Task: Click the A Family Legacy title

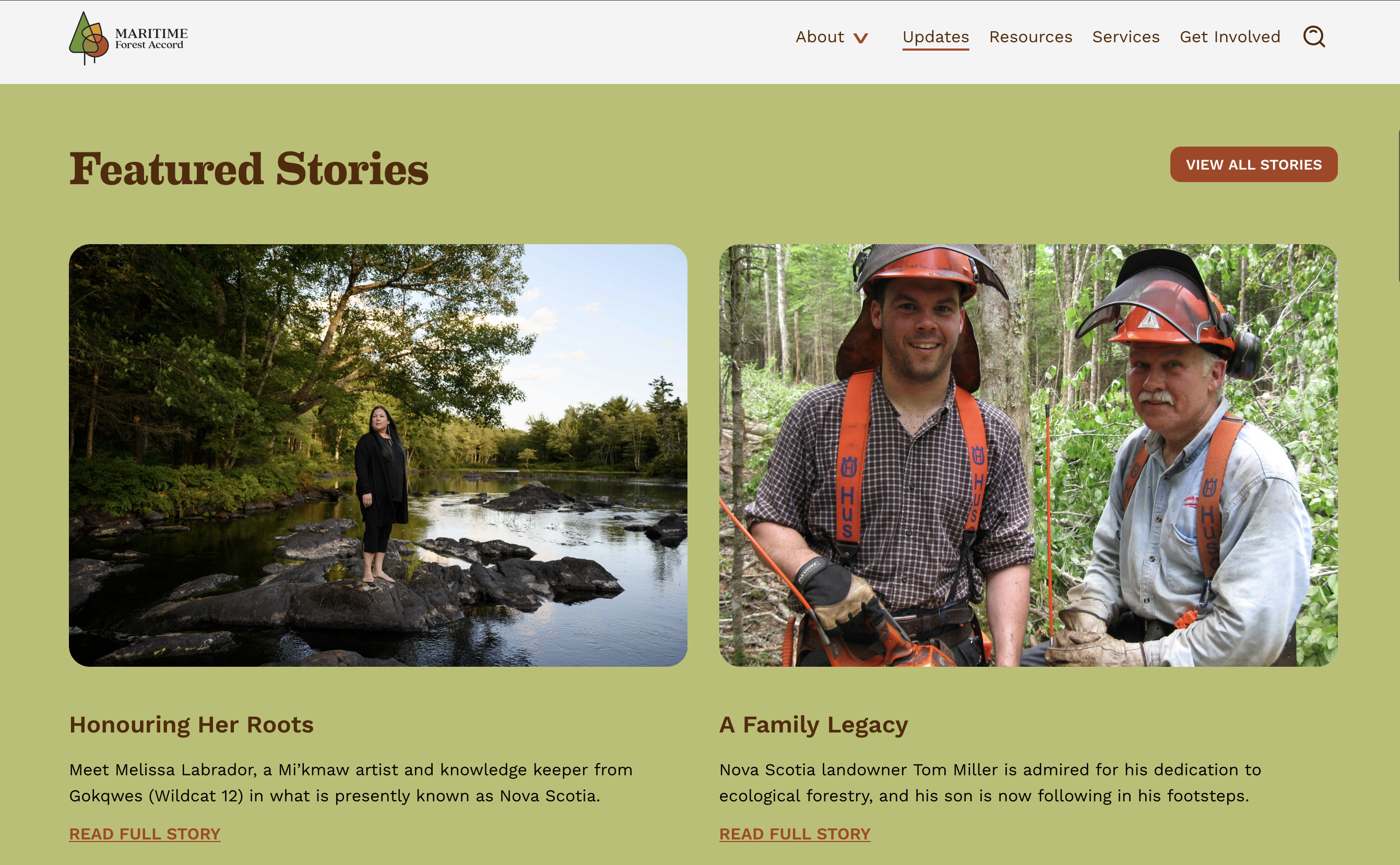Action: [x=813, y=725]
